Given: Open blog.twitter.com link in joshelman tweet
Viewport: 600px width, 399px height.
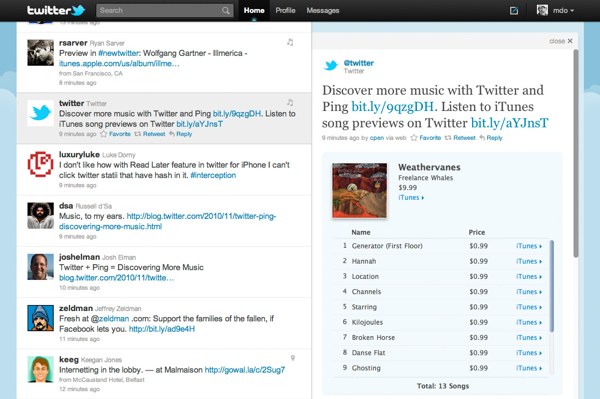Looking at the screenshot, I should pyautogui.click(x=116, y=278).
